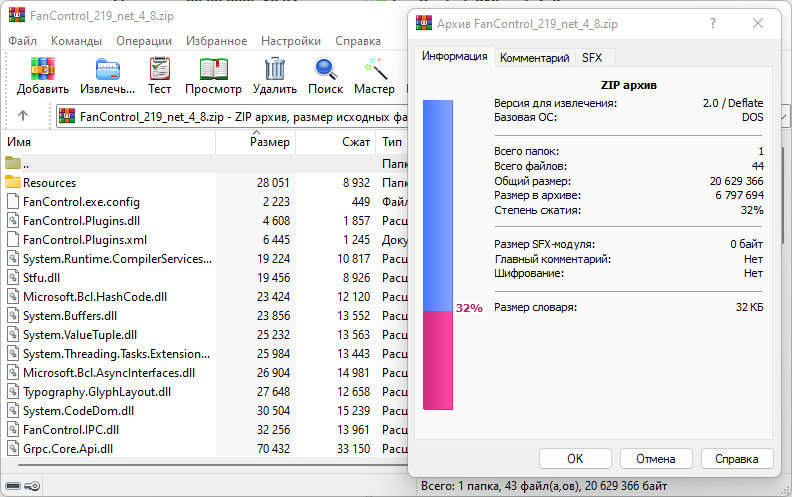
Task: Click the 2.0 / Deflate version value
Action: [x=733, y=103]
